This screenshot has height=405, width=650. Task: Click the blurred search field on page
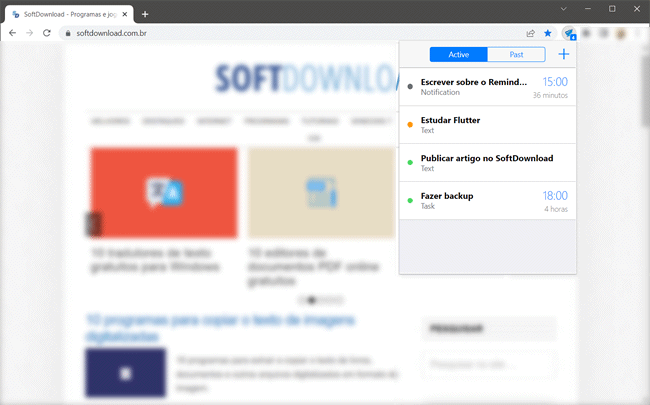489,365
